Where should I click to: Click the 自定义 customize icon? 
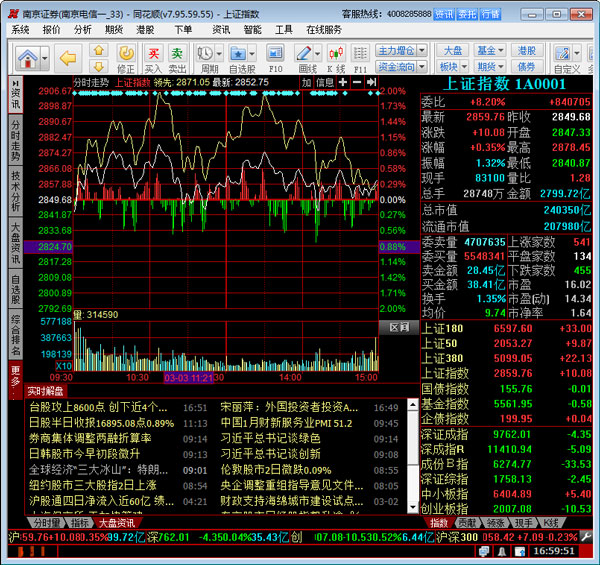[562, 53]
